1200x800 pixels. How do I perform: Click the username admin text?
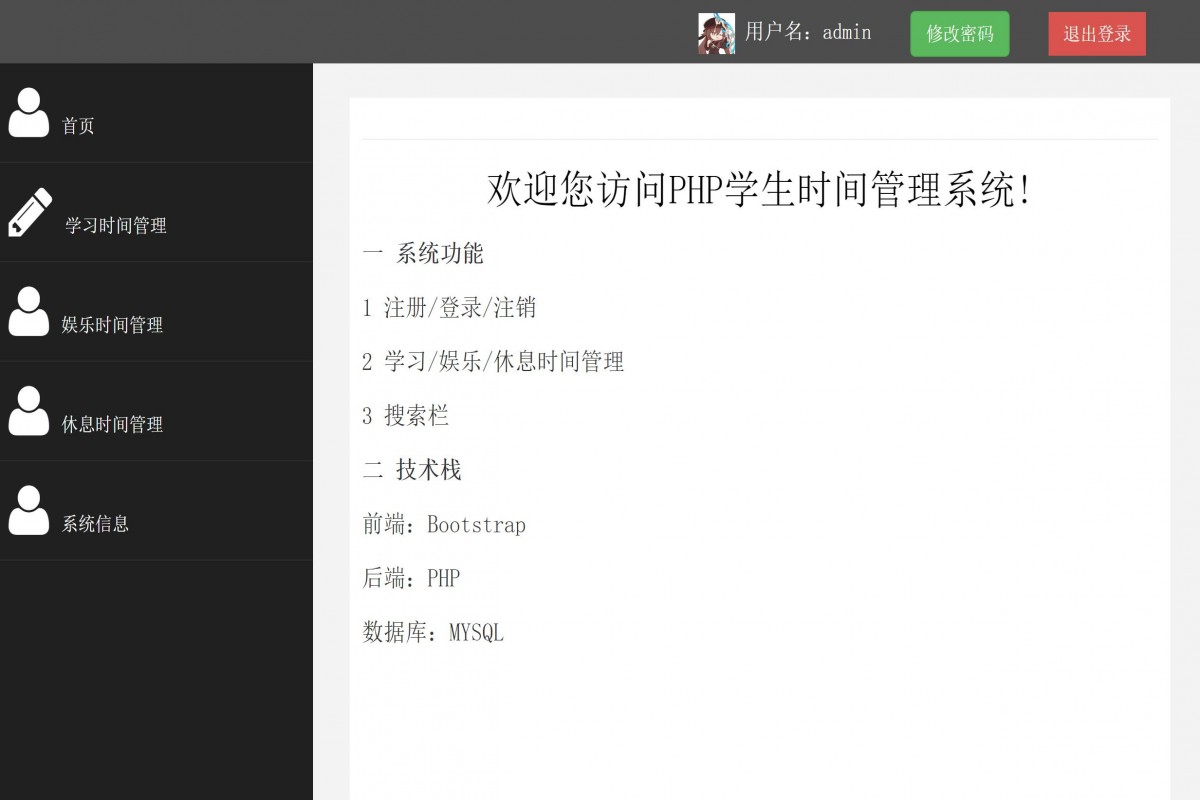pyautogui.click(x=805, y=33)
